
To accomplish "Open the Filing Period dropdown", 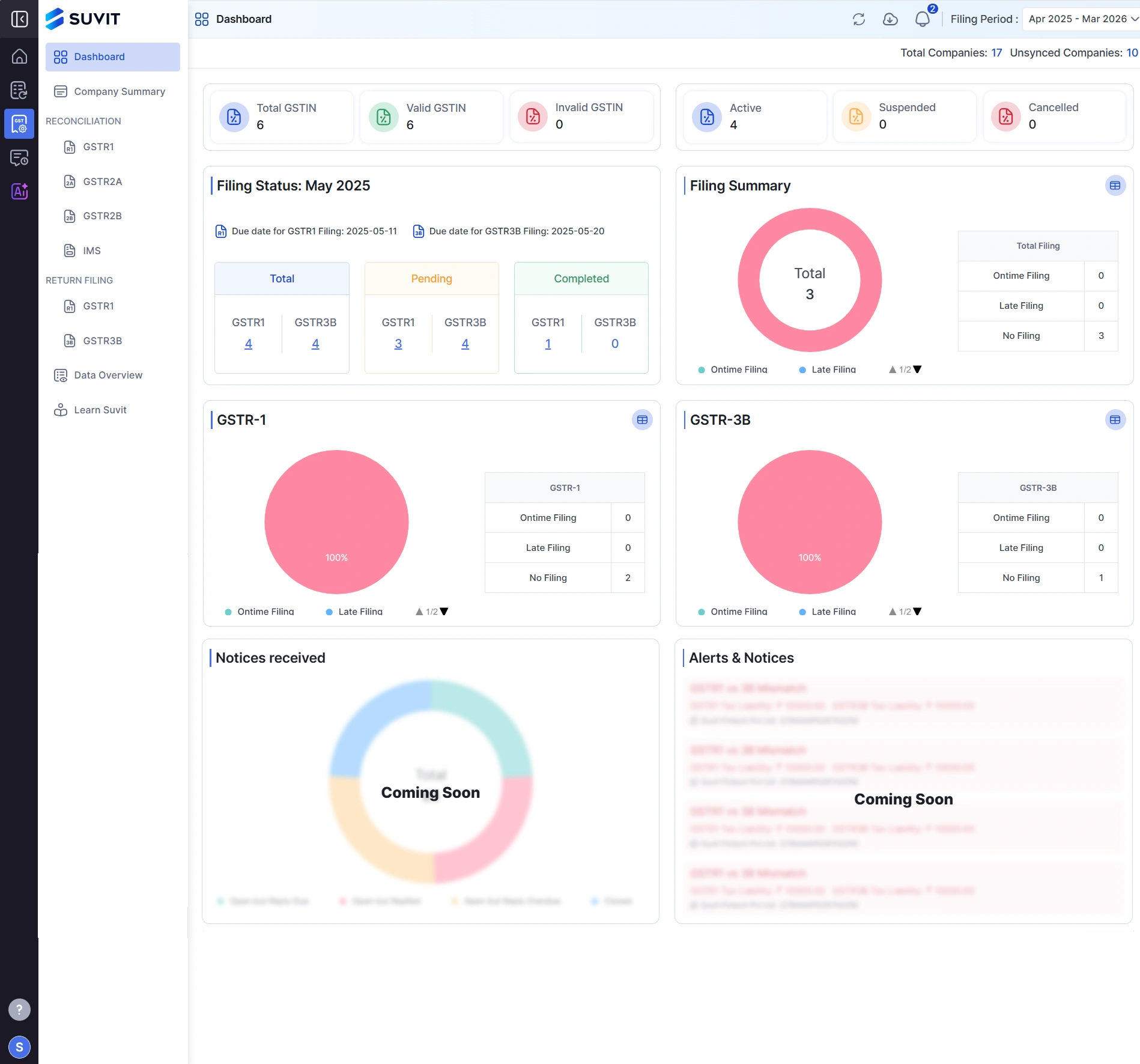I will (x=1082, y=19).
